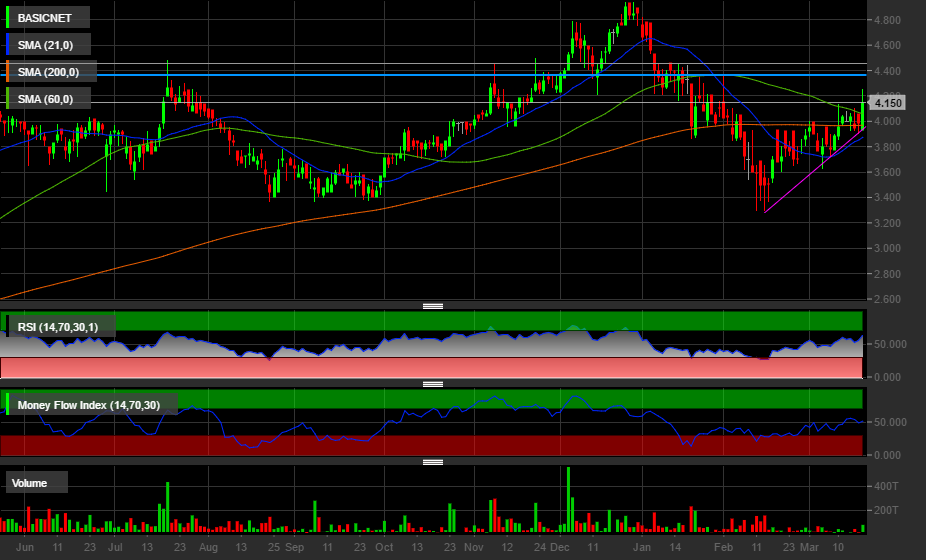Click the 3.400 price axis label
This screenshot has width=926, height=560.
[888, 197]
